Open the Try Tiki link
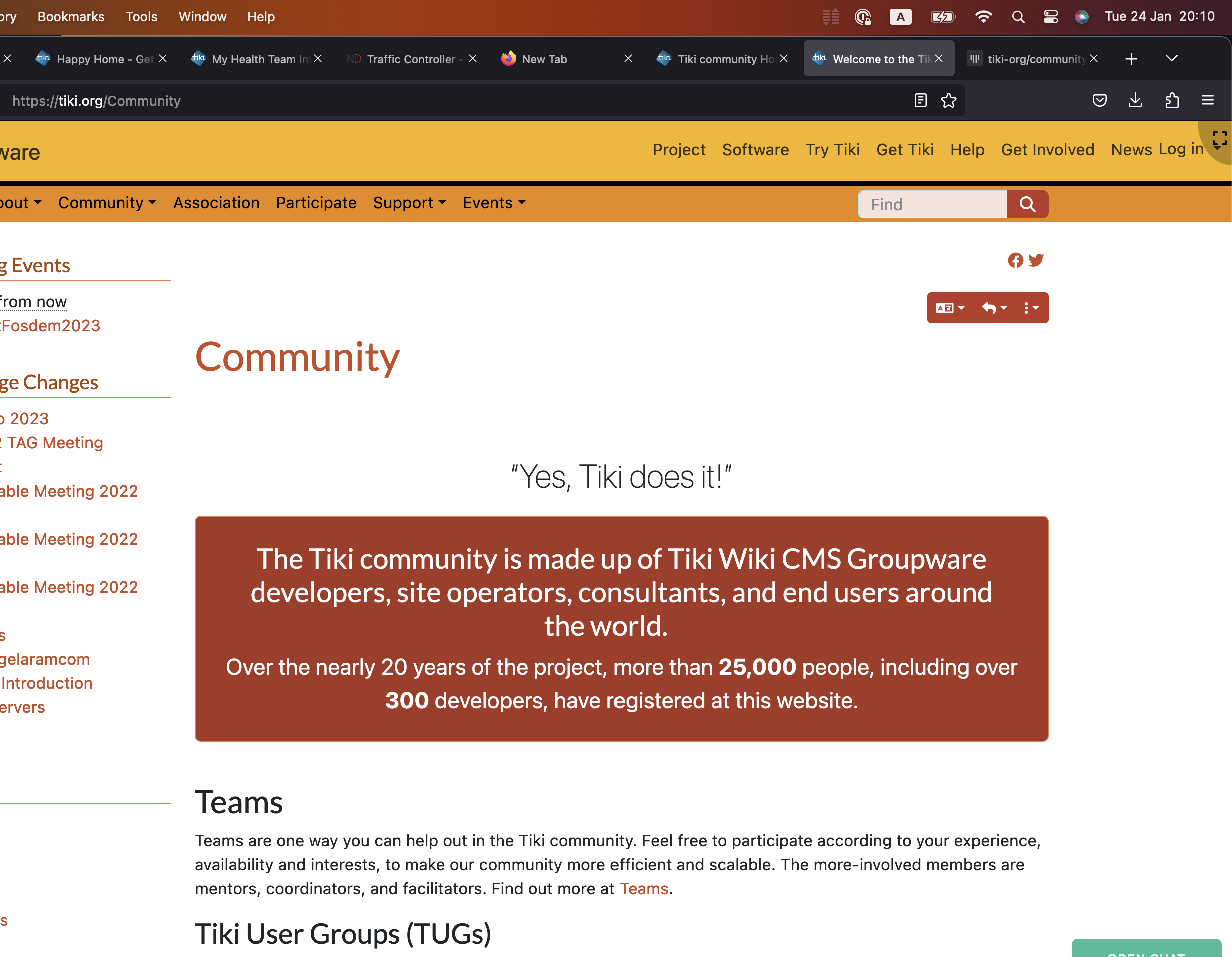1232x957 pixels. coord(832,150)
